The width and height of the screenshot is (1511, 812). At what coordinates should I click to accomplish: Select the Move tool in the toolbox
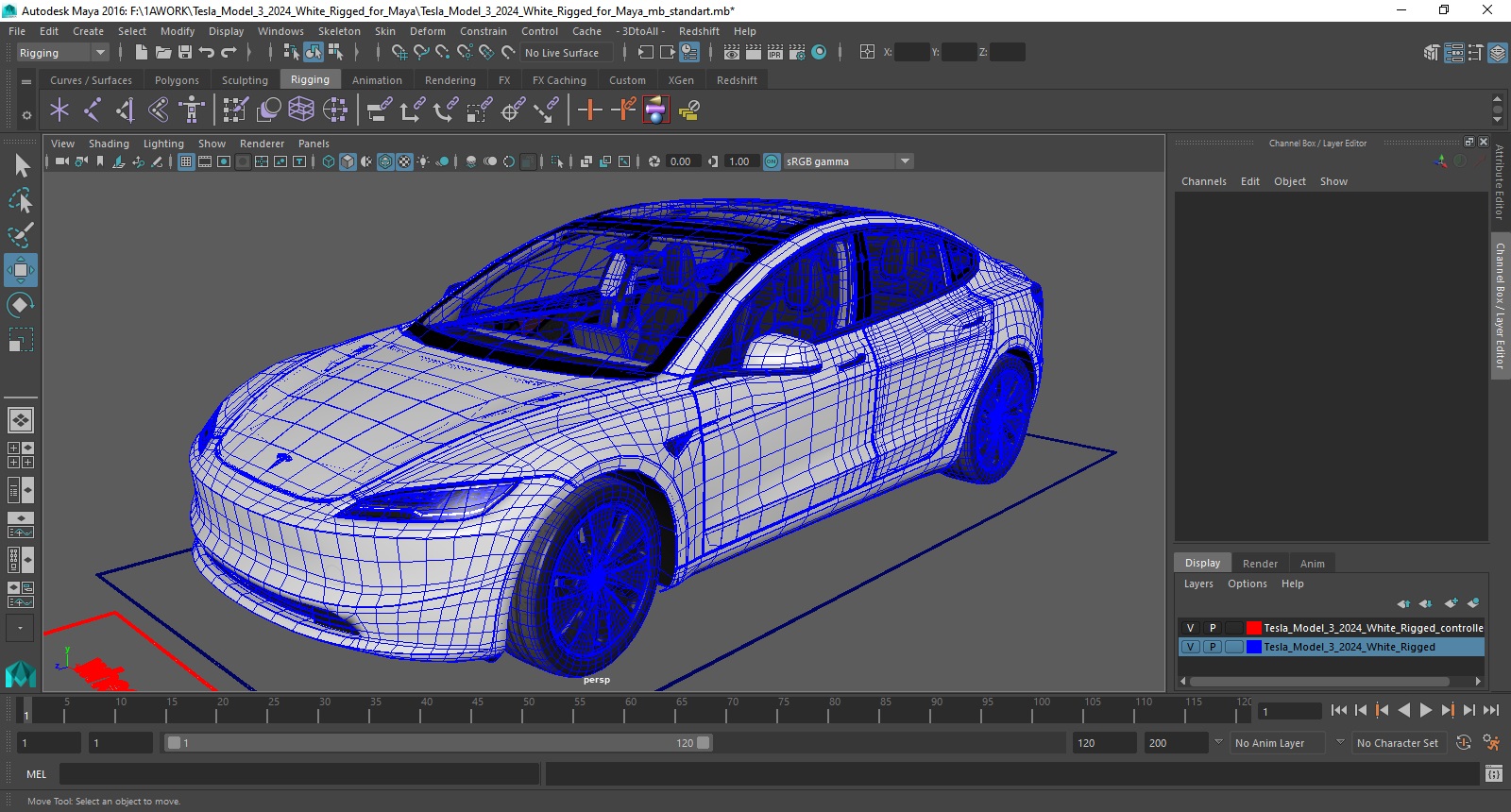click(x=20, y=270)
